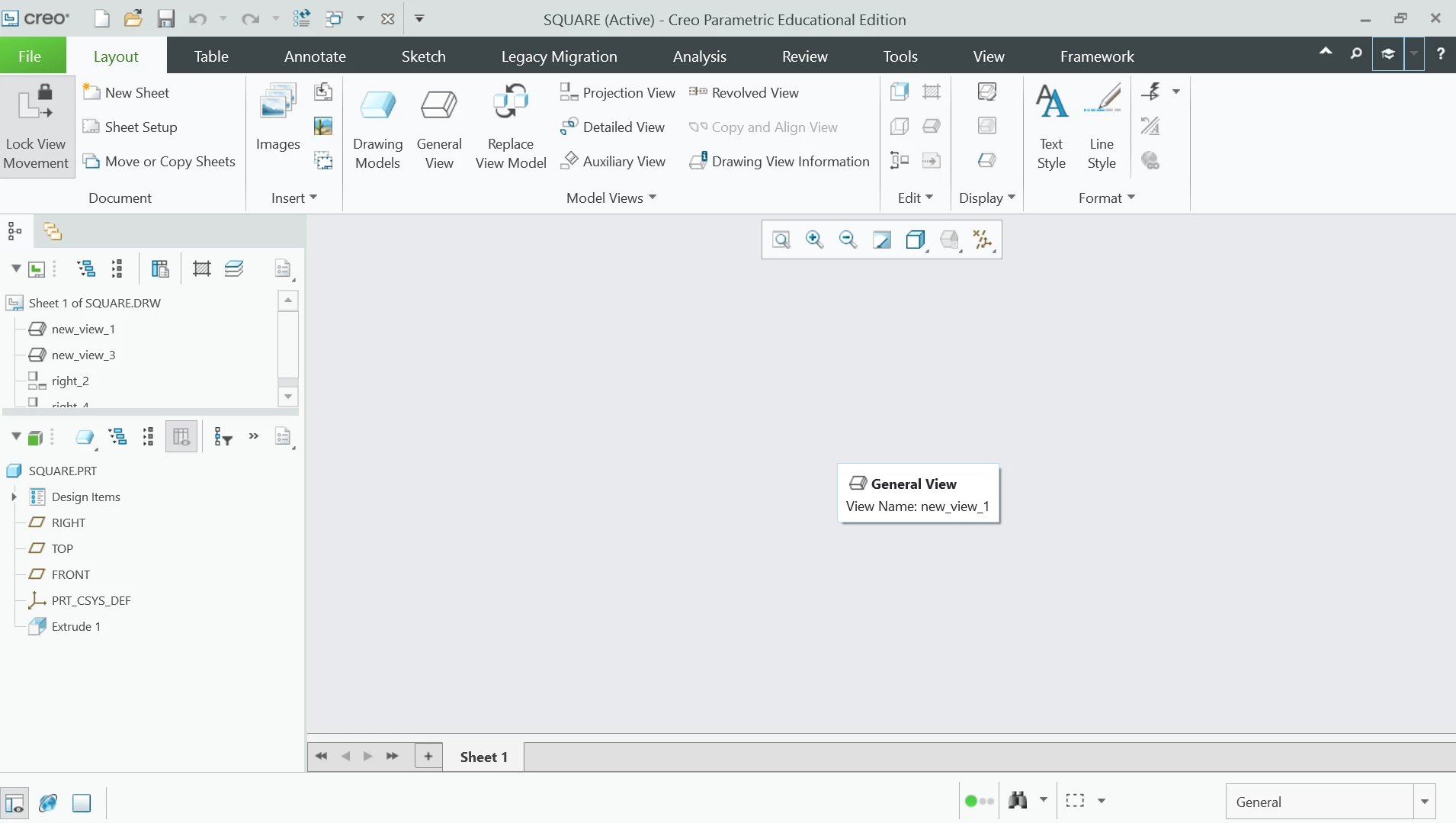Image resolution: width=1456 pixels, height=823 pixels.
Task: Expand Design Items node
Action: point(14,497)
